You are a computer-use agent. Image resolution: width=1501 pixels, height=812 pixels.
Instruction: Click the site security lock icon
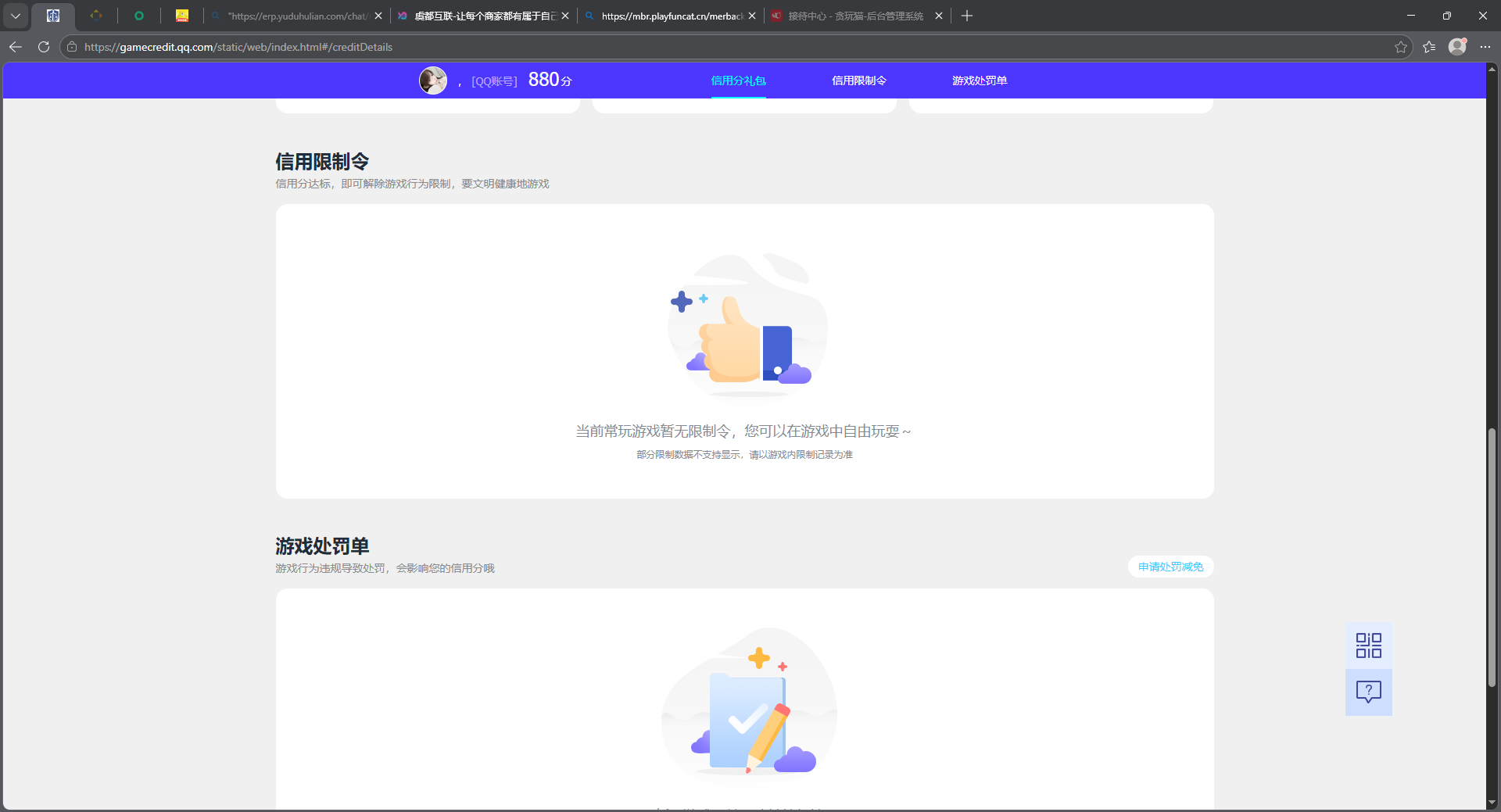click(x=71, y=47)
